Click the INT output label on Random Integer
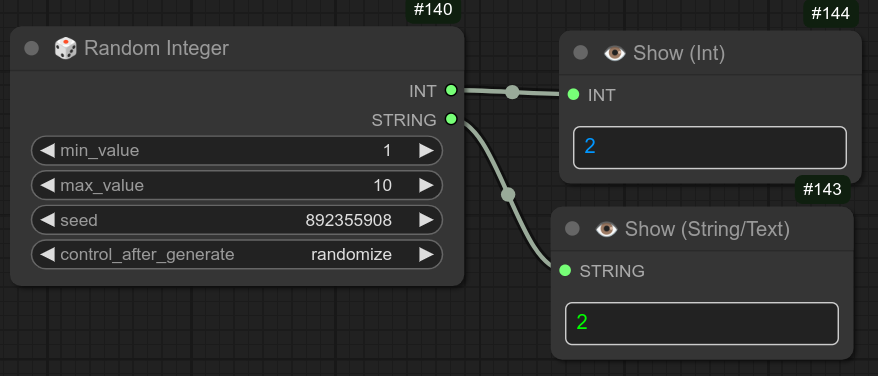The height and width of the screenshot is (376, 878). 423,91
